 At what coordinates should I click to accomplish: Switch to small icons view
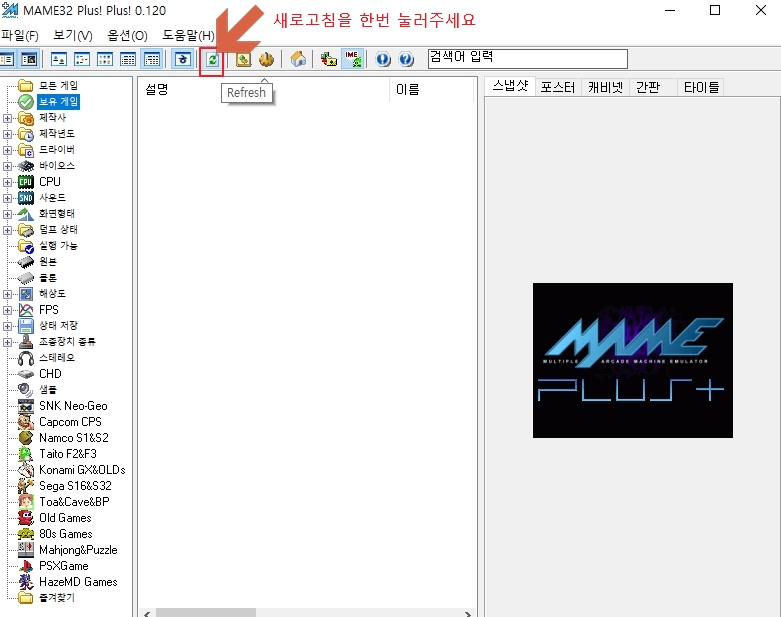coord(82,60)
